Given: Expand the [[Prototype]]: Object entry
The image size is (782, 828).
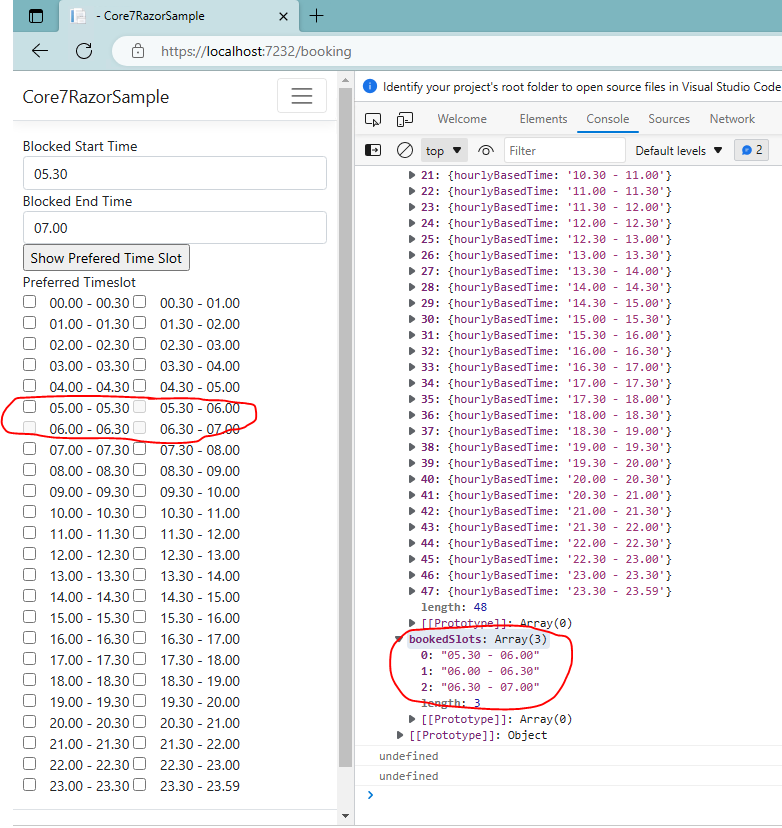Looking at the screenshot, I should pos(400,735).
